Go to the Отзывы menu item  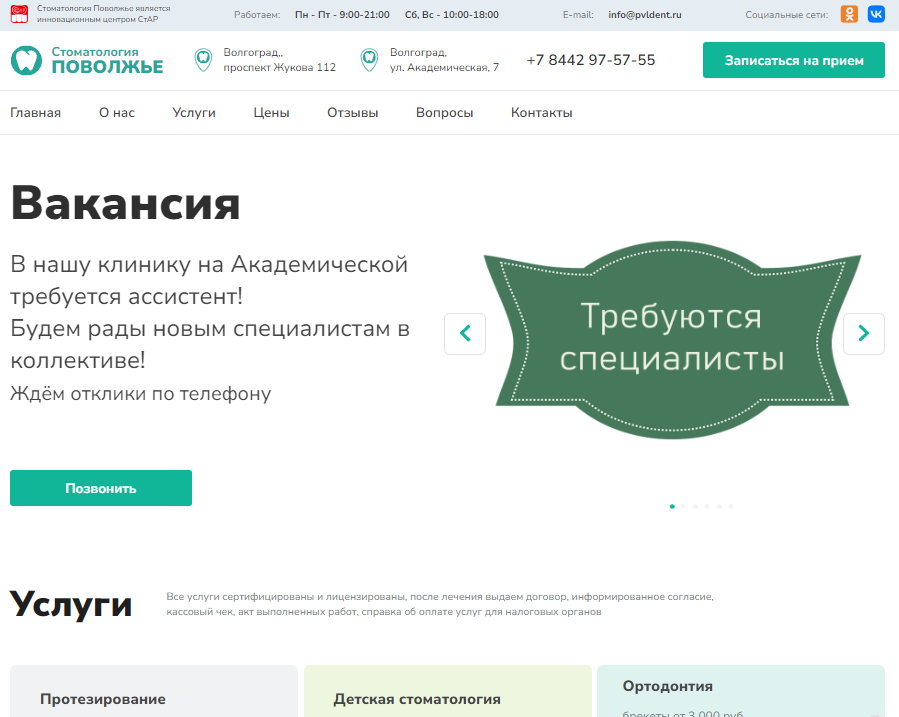coord(353,113)
